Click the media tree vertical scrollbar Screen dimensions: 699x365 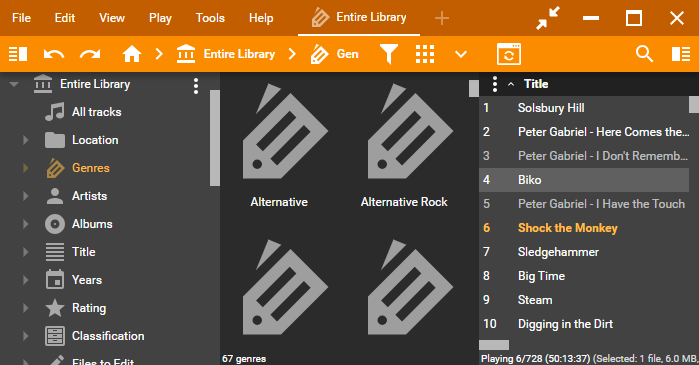pos(214,138)
